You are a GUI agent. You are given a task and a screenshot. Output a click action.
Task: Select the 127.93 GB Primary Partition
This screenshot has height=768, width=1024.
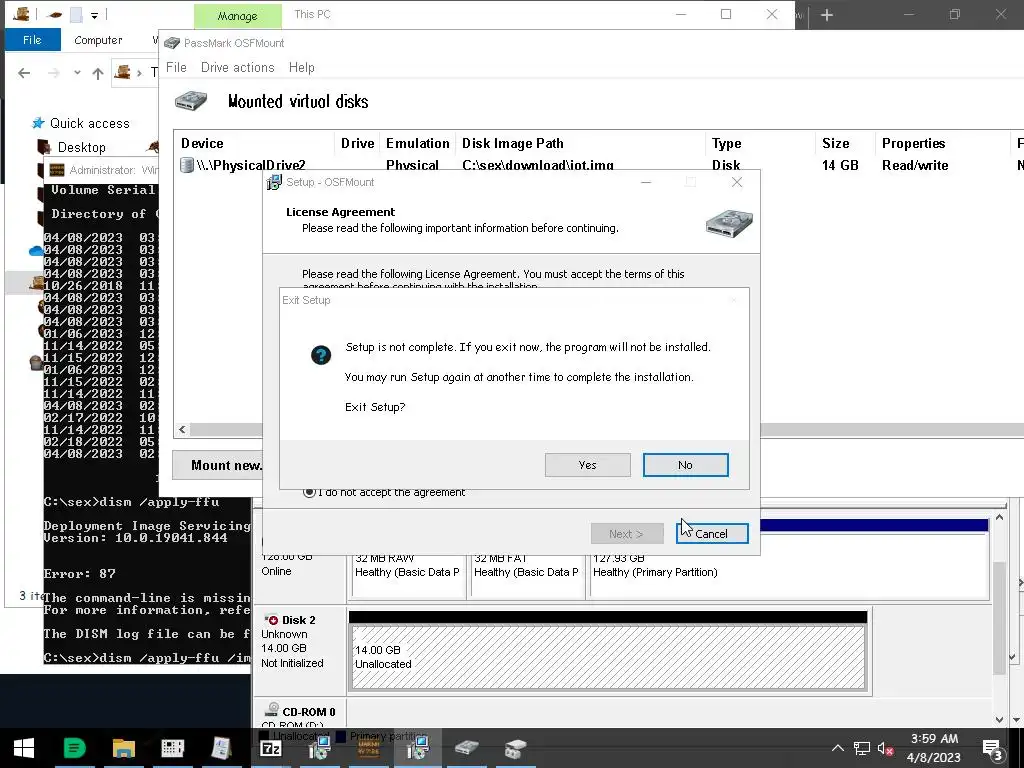(x=790, y=571)
